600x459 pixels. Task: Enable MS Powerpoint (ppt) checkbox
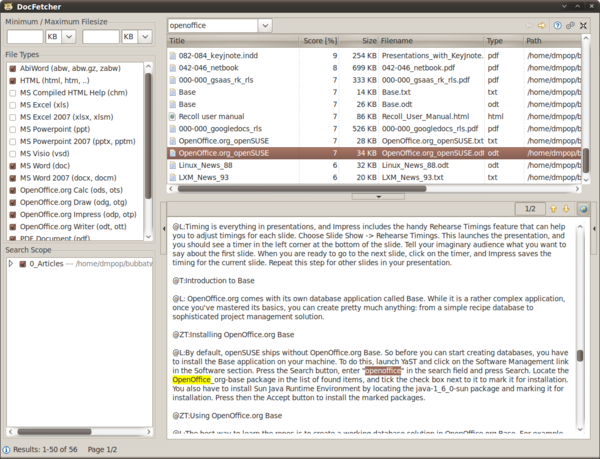tap(13, 130)
